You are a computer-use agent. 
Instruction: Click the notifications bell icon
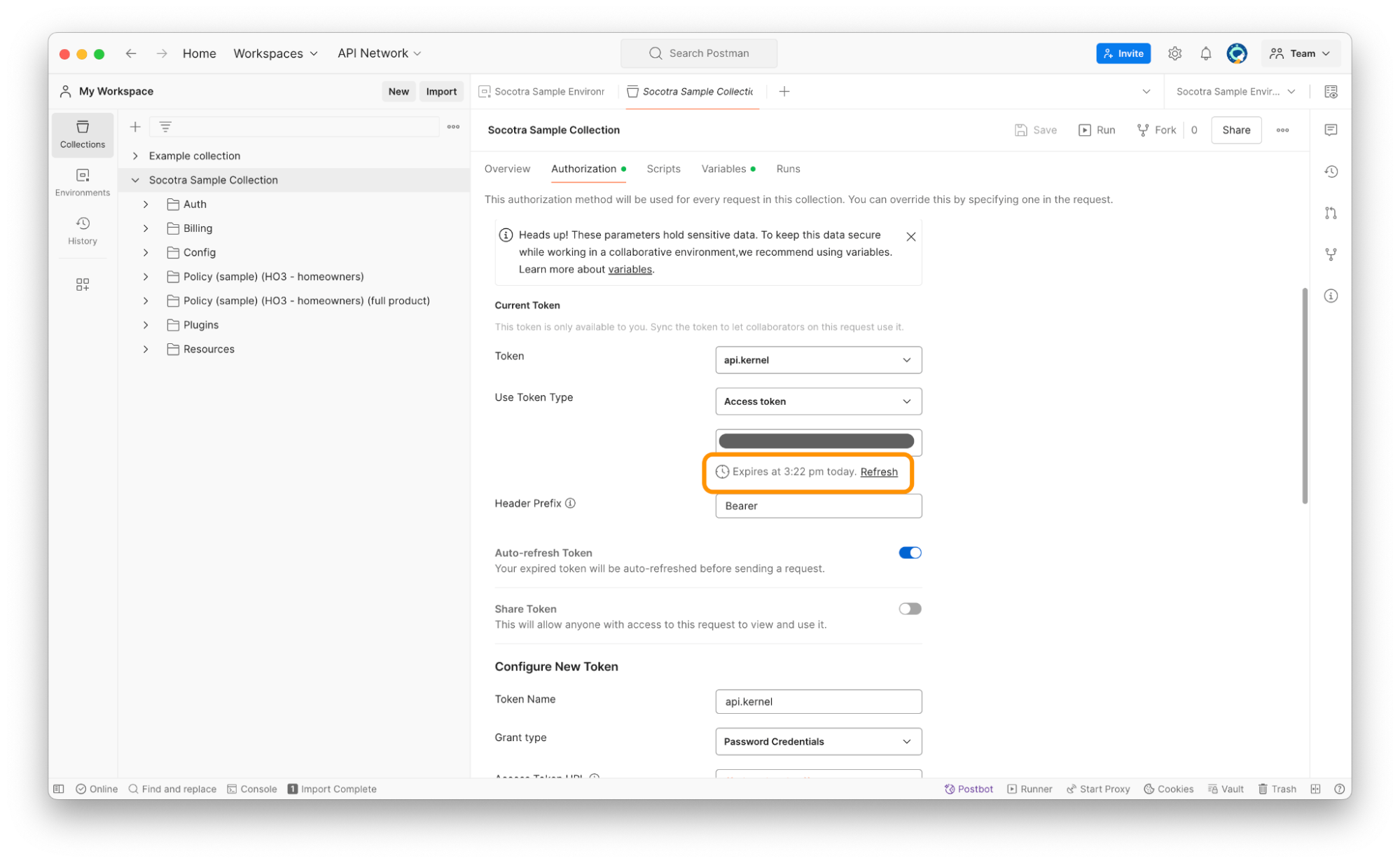[x=1205, y=53]
